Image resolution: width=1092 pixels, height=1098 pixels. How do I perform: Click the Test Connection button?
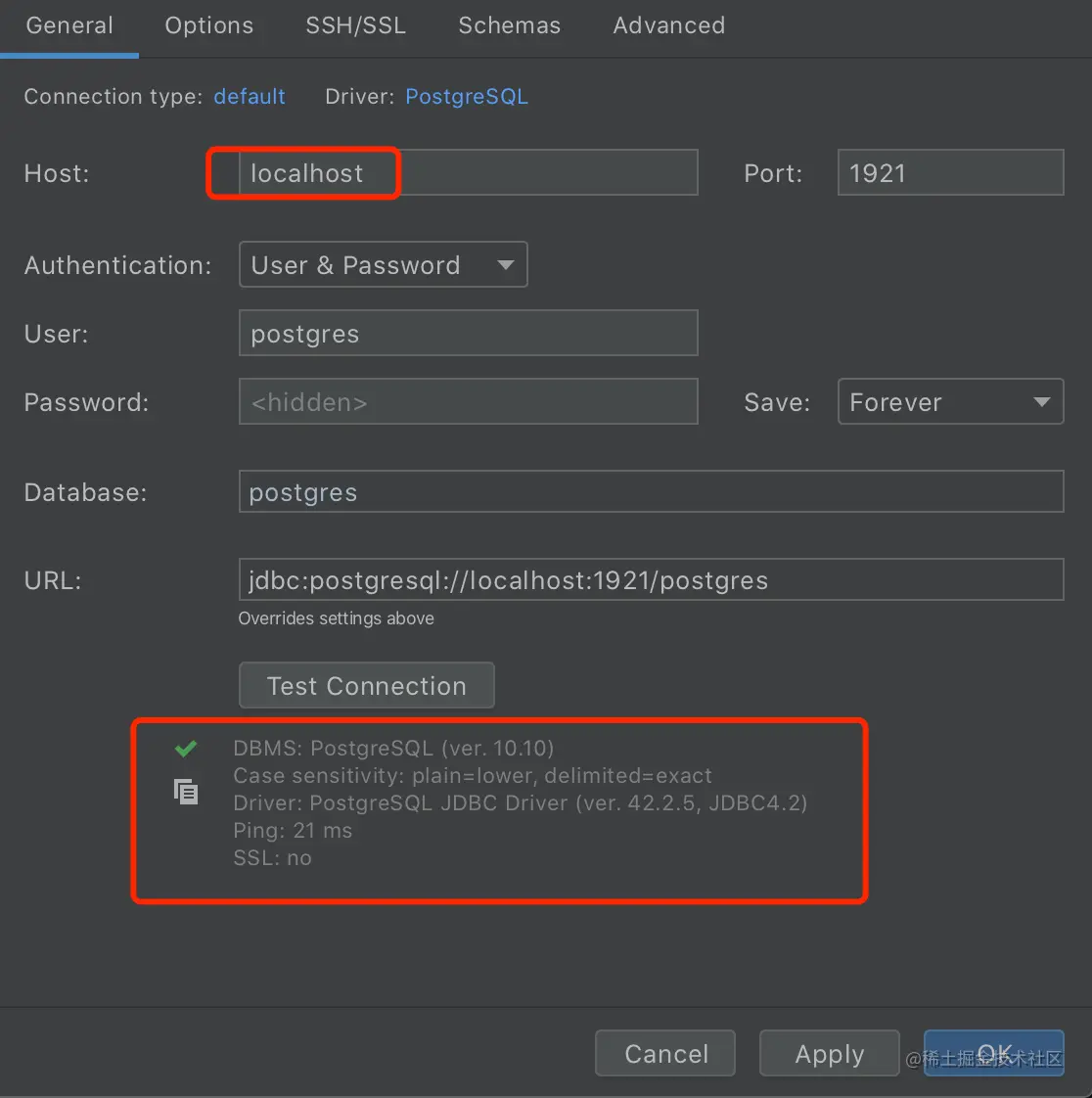(367, 686)
